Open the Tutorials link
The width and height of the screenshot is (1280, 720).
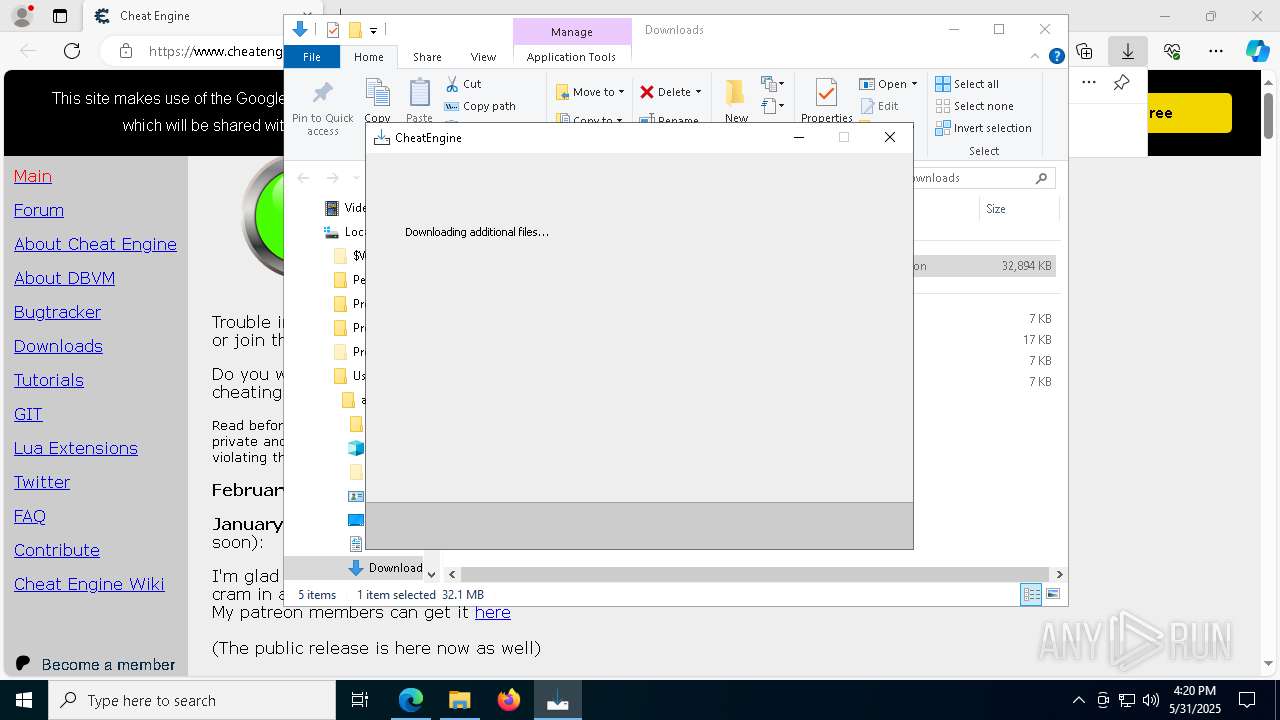tap(49, 380)
